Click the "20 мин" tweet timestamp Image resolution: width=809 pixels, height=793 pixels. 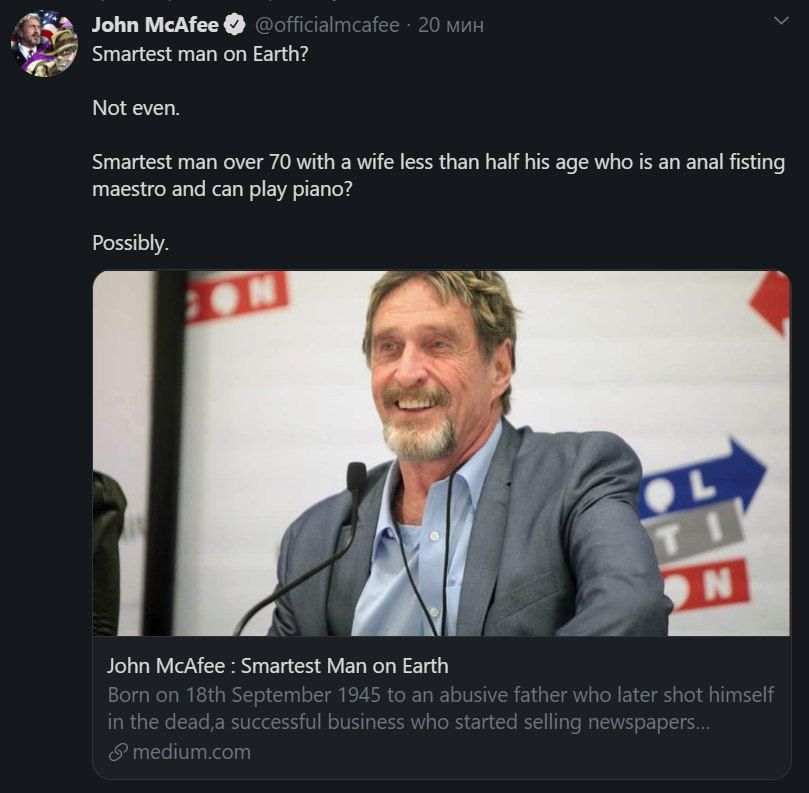click(450, 24)
